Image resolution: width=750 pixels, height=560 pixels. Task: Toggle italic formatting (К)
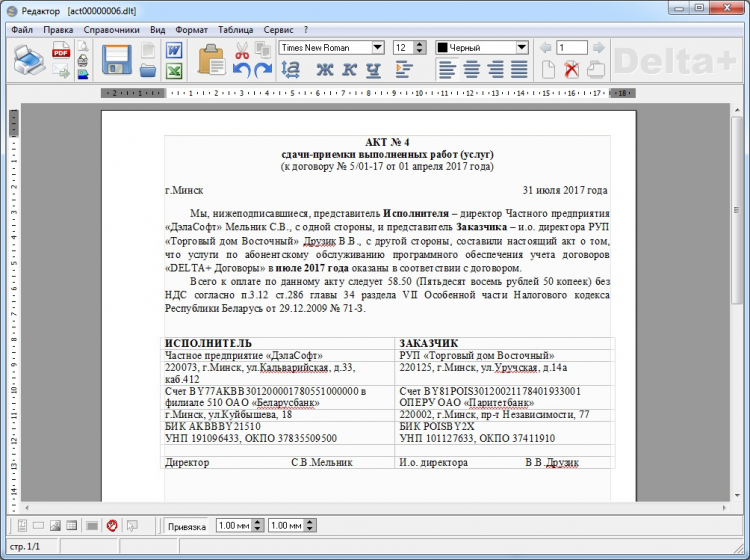pos(349,70)
